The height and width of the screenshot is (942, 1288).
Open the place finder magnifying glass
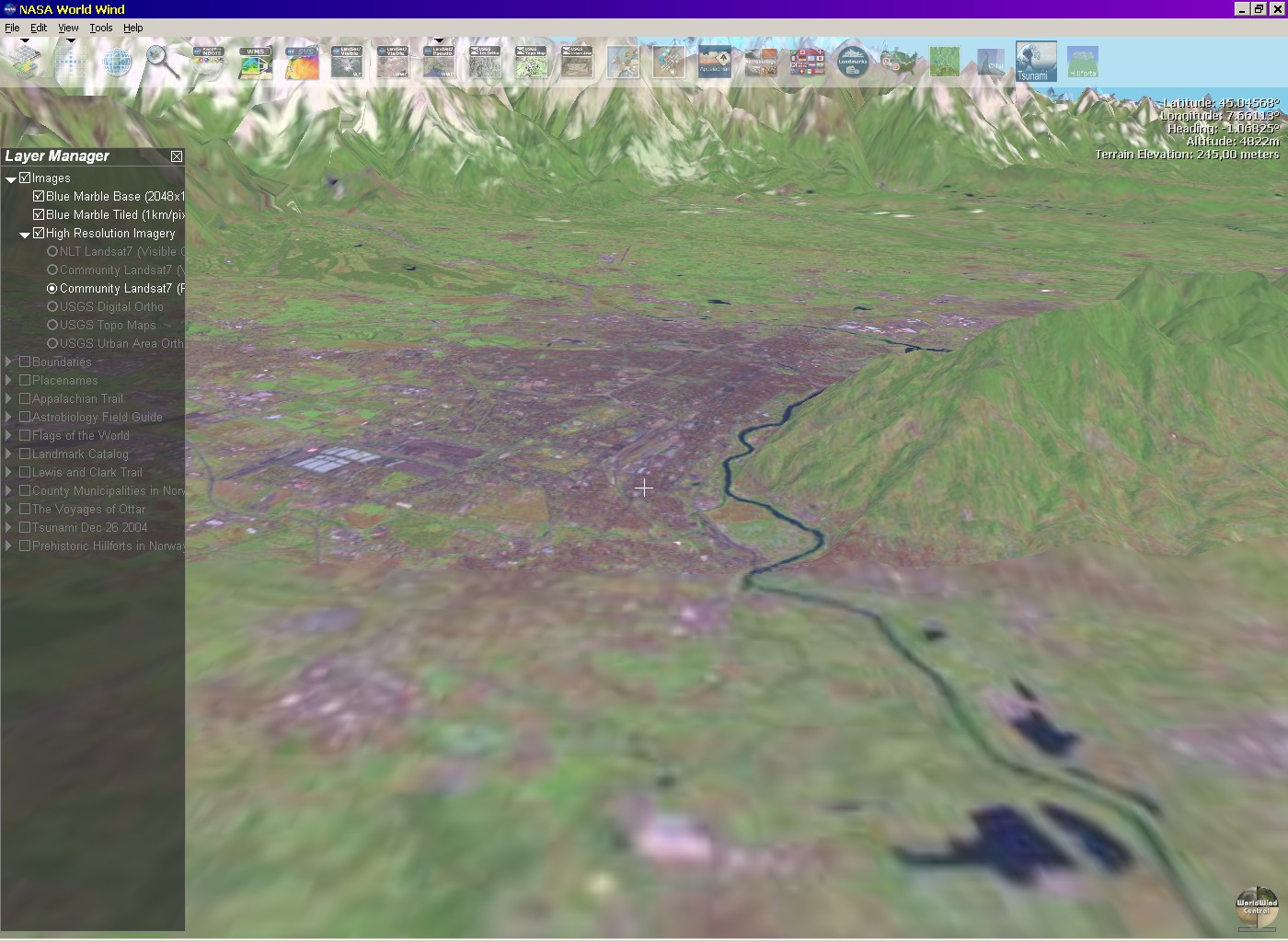(162, 62)
